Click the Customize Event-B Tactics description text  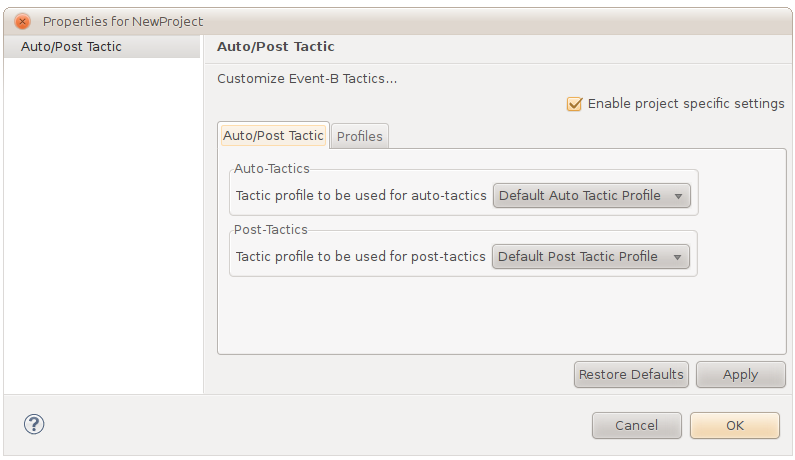coord(307,79)
